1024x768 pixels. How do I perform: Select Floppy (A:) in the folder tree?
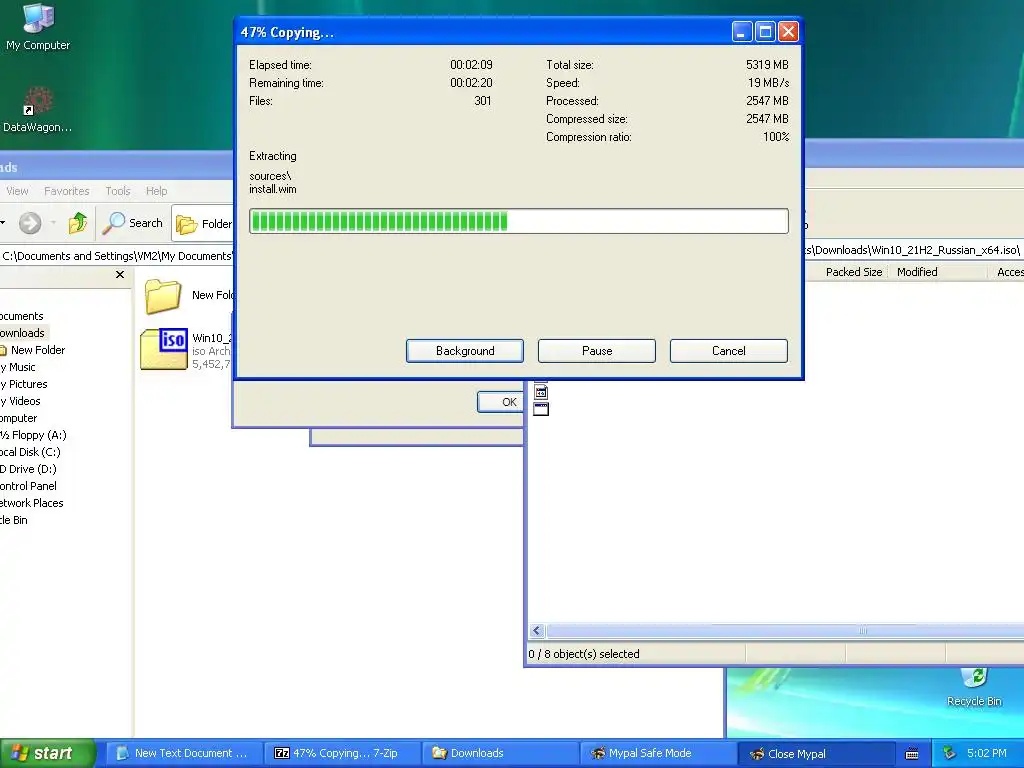click(33, 435)
